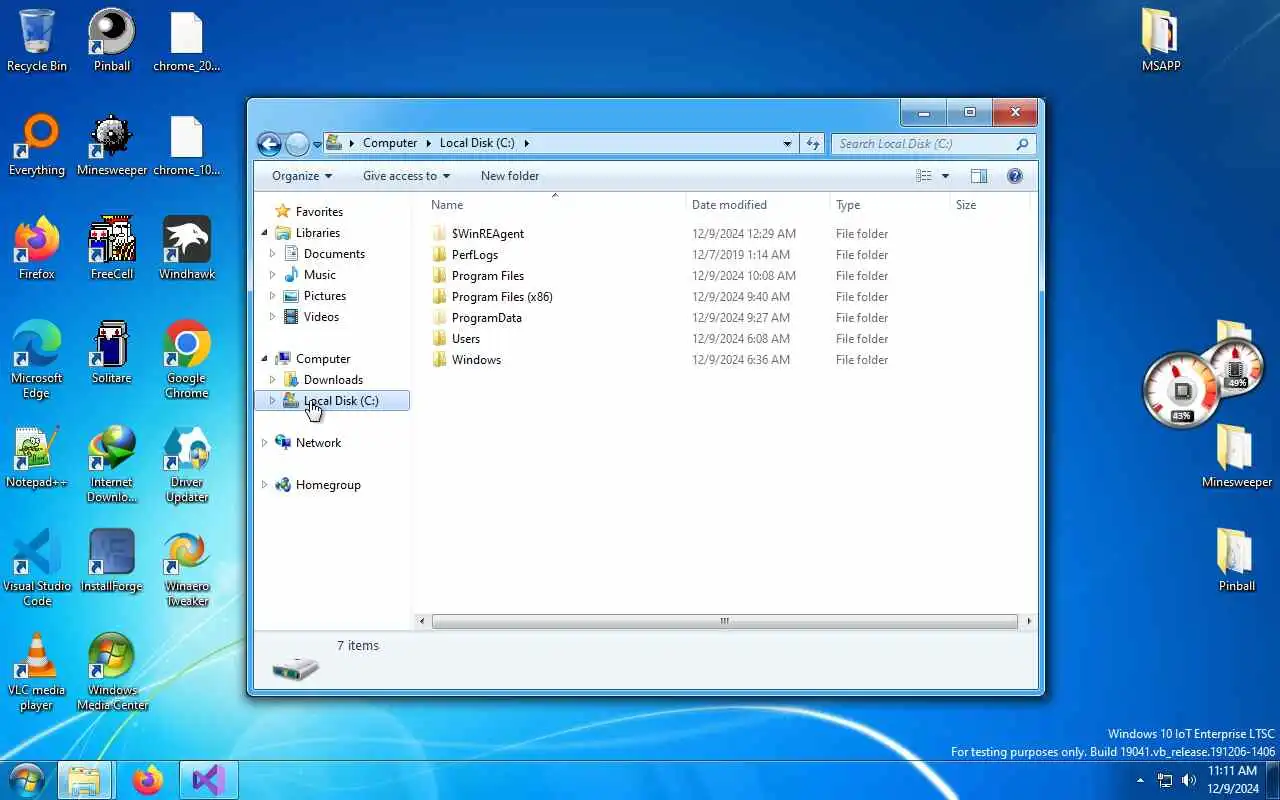Launch Microsoft Edge from the desktop

pyautogui.click(x=37, y=360)
